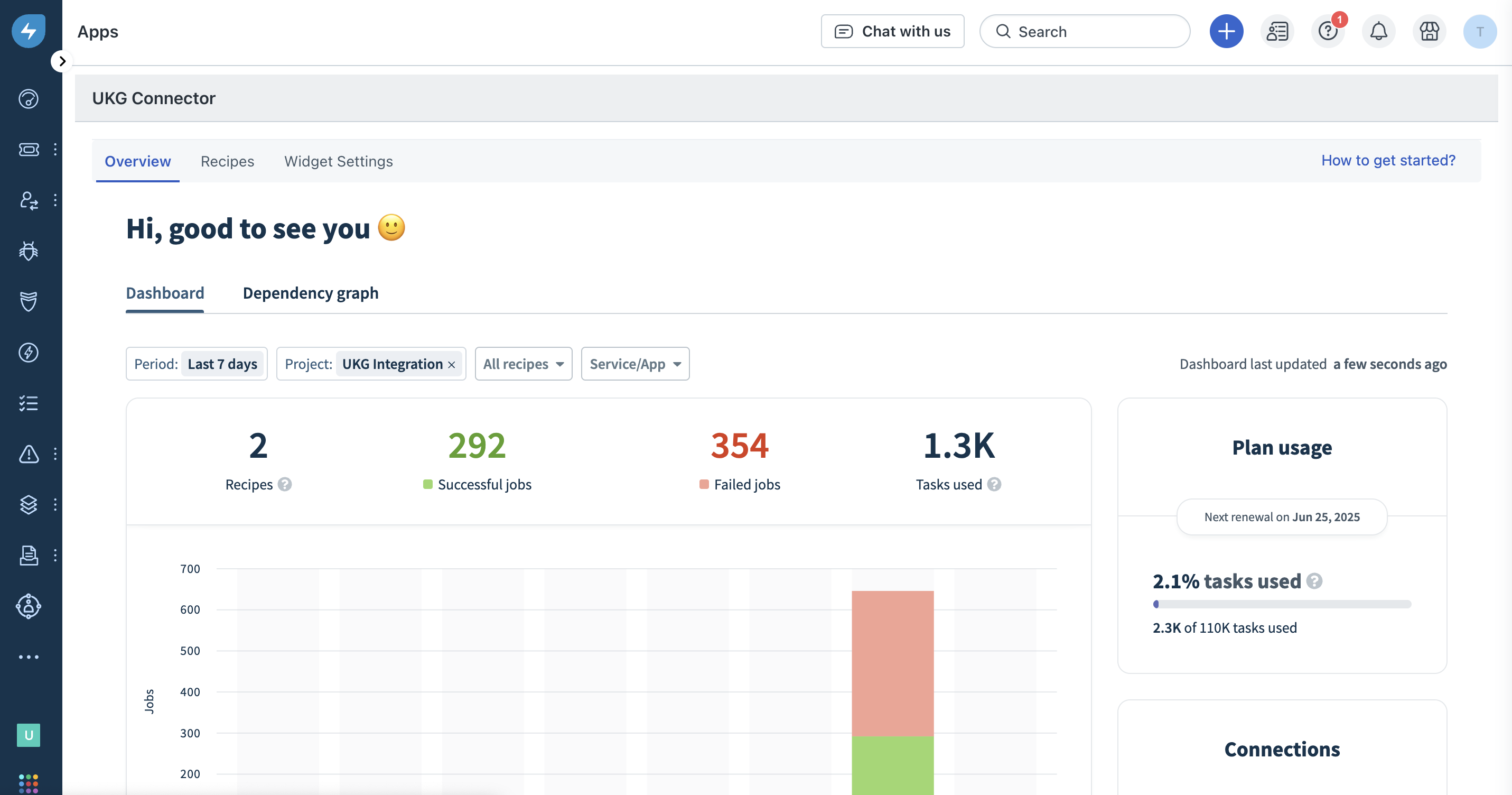Image resolution: width=1512 pixels, height=795 pixels.
Task: Click the bug icon in the sidebar
Action: (x=28, y=251)
